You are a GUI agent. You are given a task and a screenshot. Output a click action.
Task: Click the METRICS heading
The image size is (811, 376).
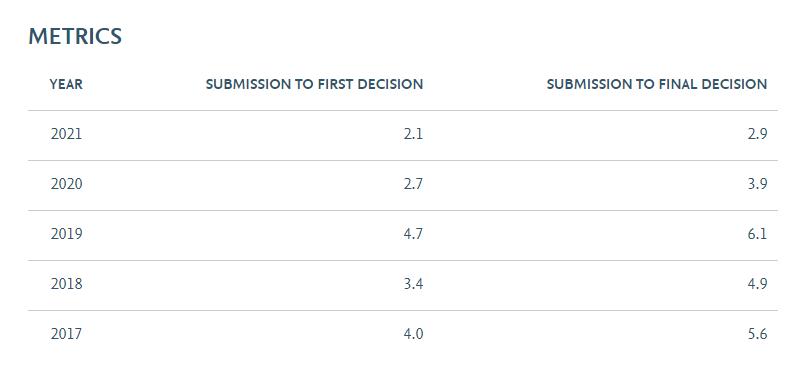coord(75,37)
